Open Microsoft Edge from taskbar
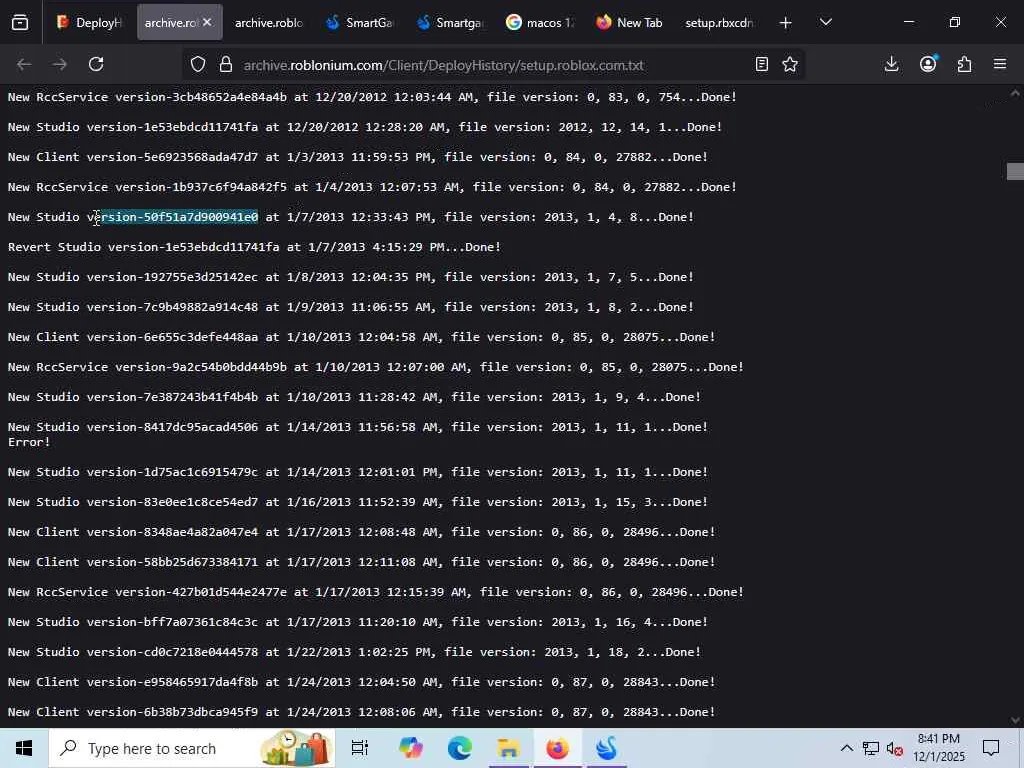The width and height of the screenshot is (1024, 768). (x=460, y=748)
